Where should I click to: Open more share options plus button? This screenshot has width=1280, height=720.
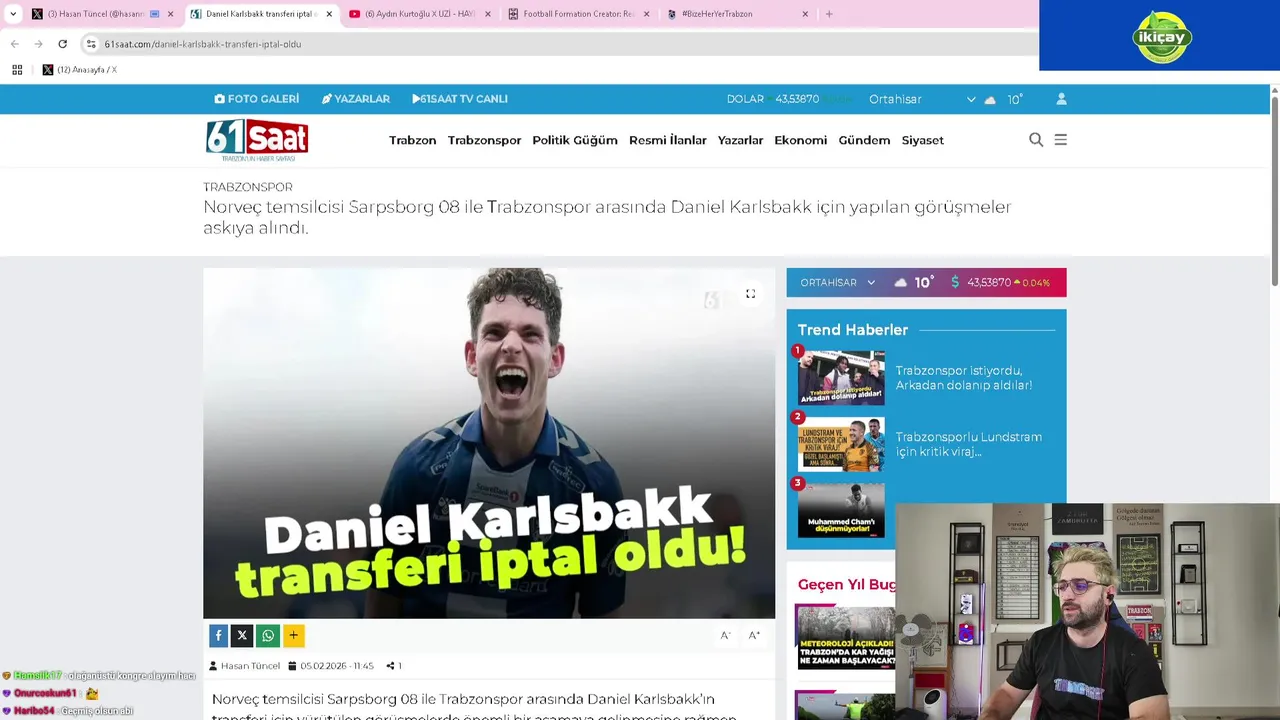(293, 635)
